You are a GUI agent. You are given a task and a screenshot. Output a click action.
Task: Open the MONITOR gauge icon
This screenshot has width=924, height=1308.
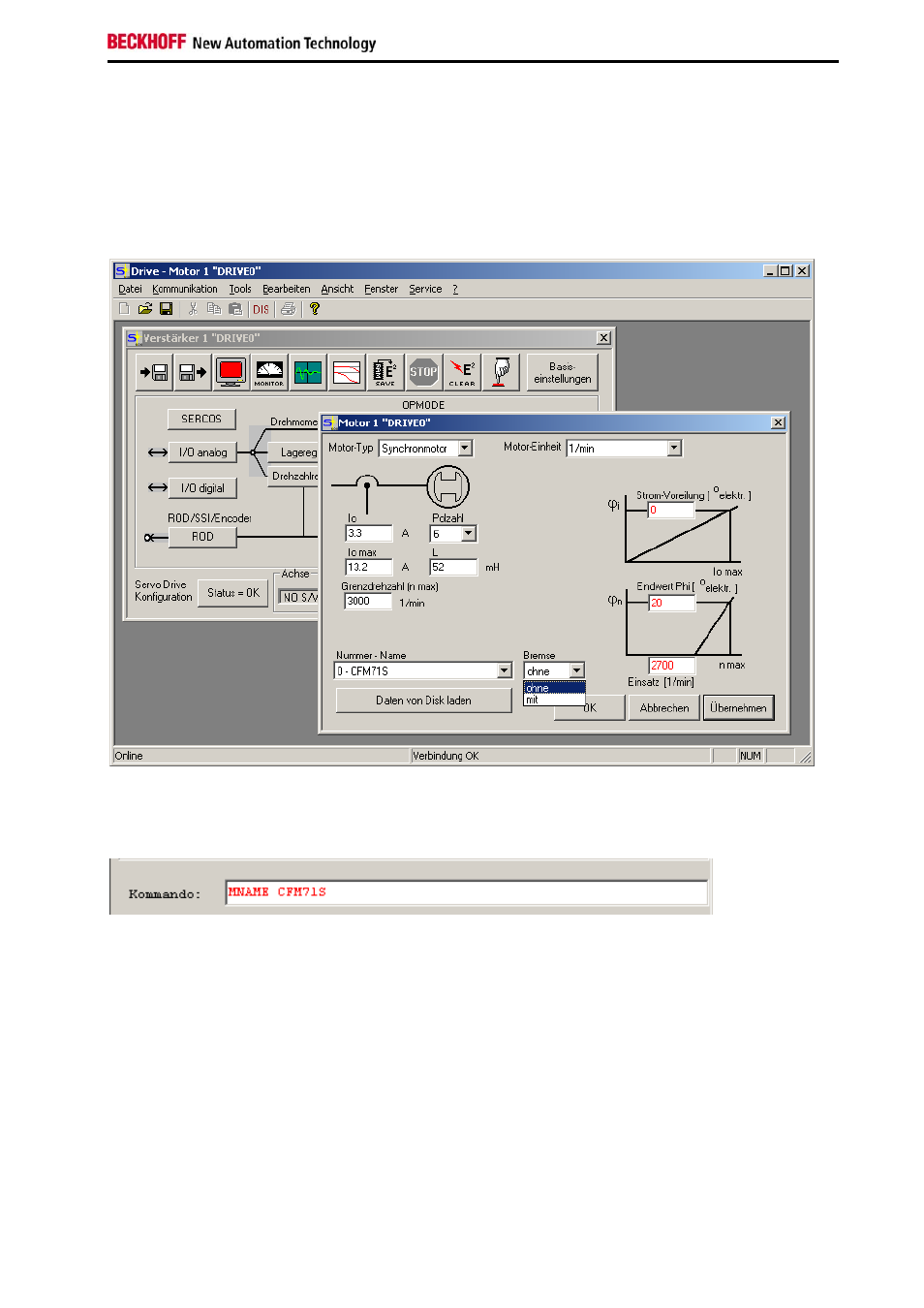(269, 372)
